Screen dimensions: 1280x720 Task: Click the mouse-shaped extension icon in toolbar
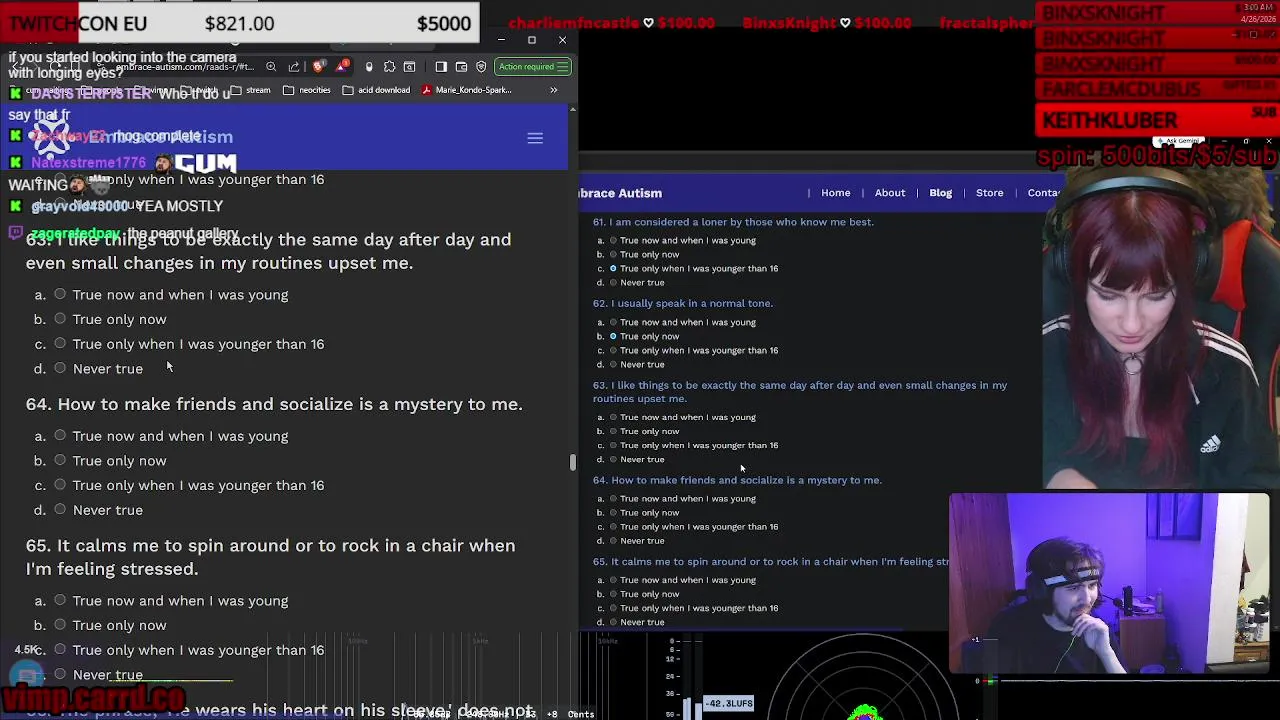click(369, 67)
